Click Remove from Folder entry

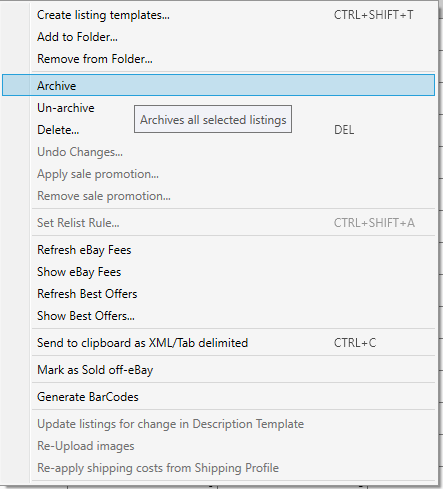click(x=218, y=59)
